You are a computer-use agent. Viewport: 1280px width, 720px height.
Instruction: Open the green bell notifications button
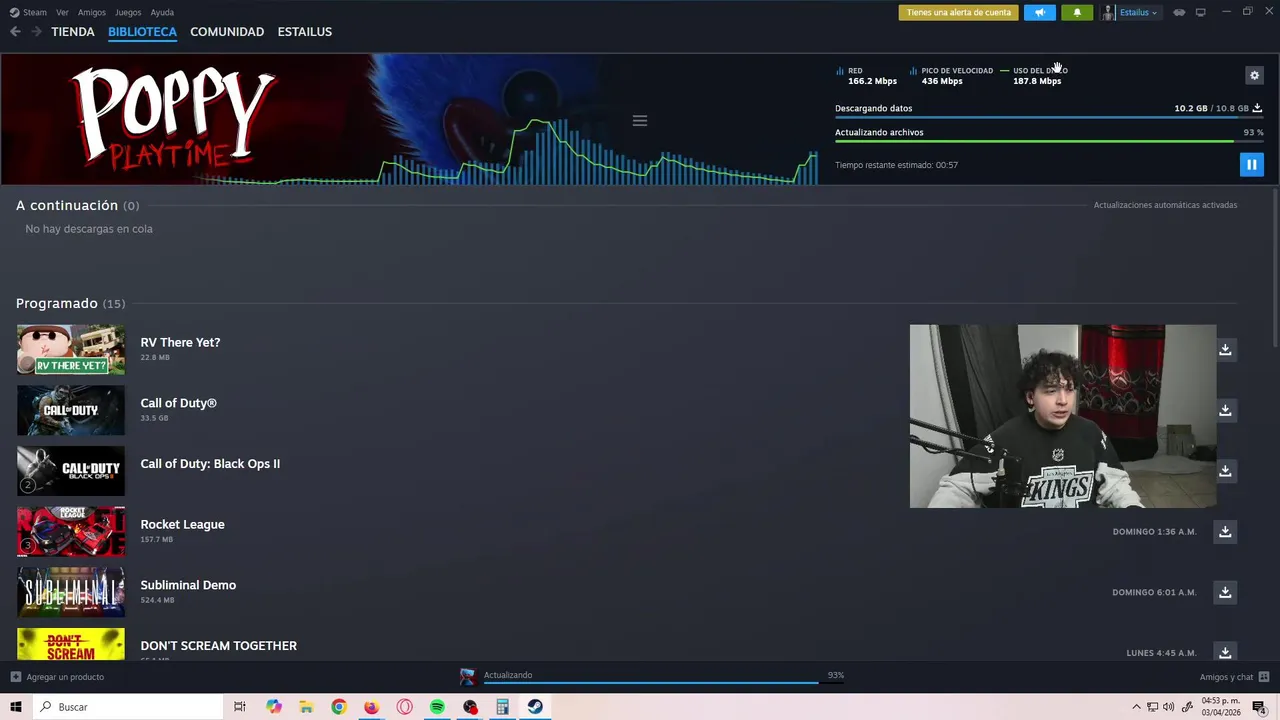point(1077,12)
